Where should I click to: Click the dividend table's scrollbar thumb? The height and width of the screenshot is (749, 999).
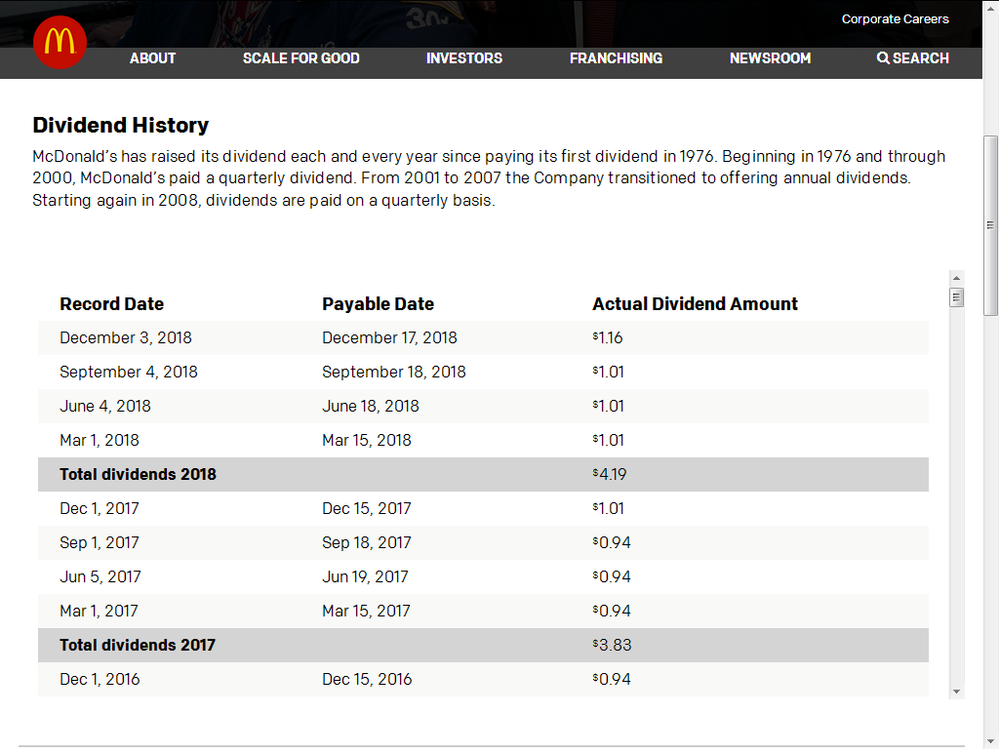(957, 297)
